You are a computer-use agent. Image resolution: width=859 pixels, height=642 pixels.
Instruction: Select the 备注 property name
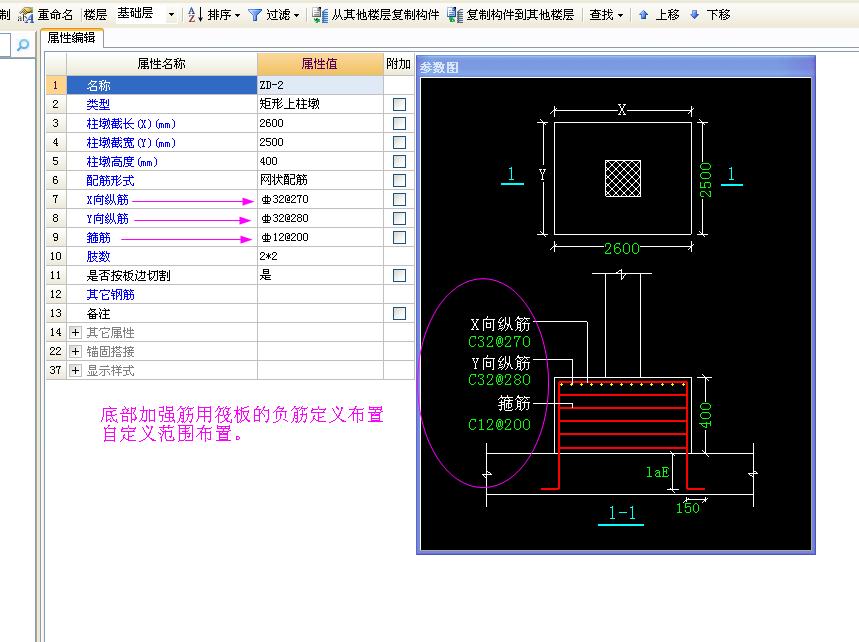pos(98,313)
